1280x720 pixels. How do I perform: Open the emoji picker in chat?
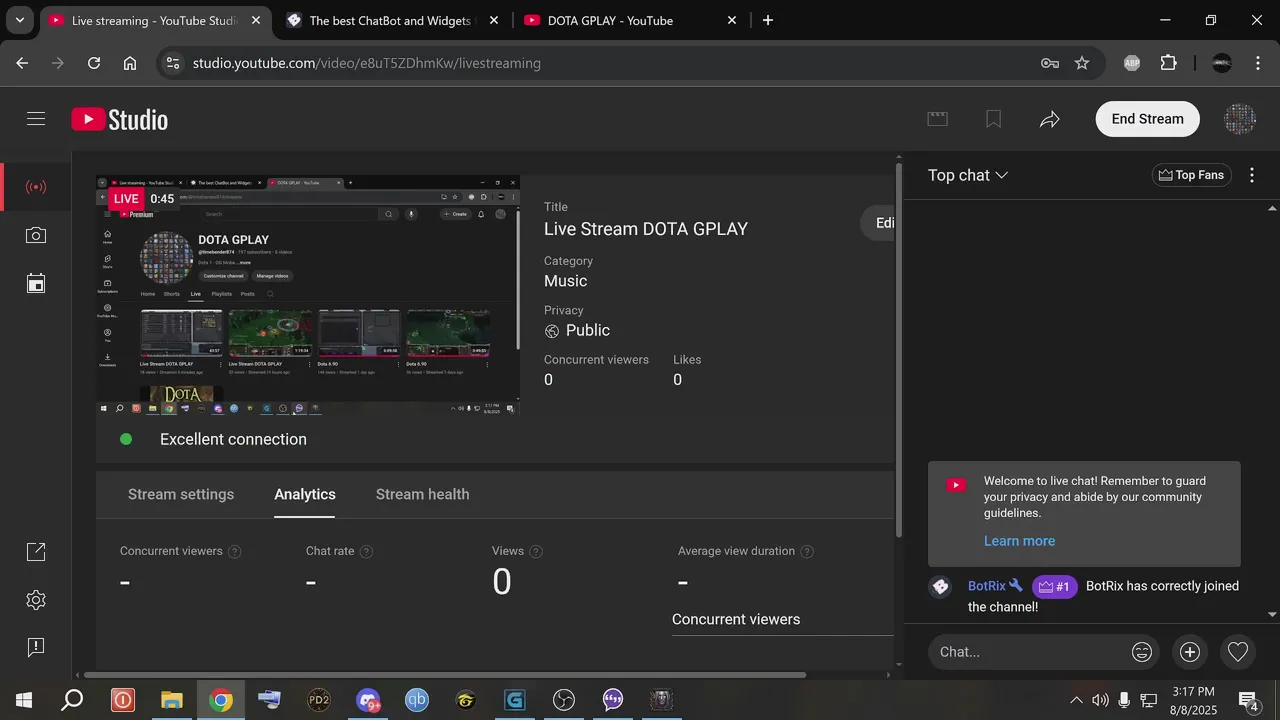pos(1142,652)
